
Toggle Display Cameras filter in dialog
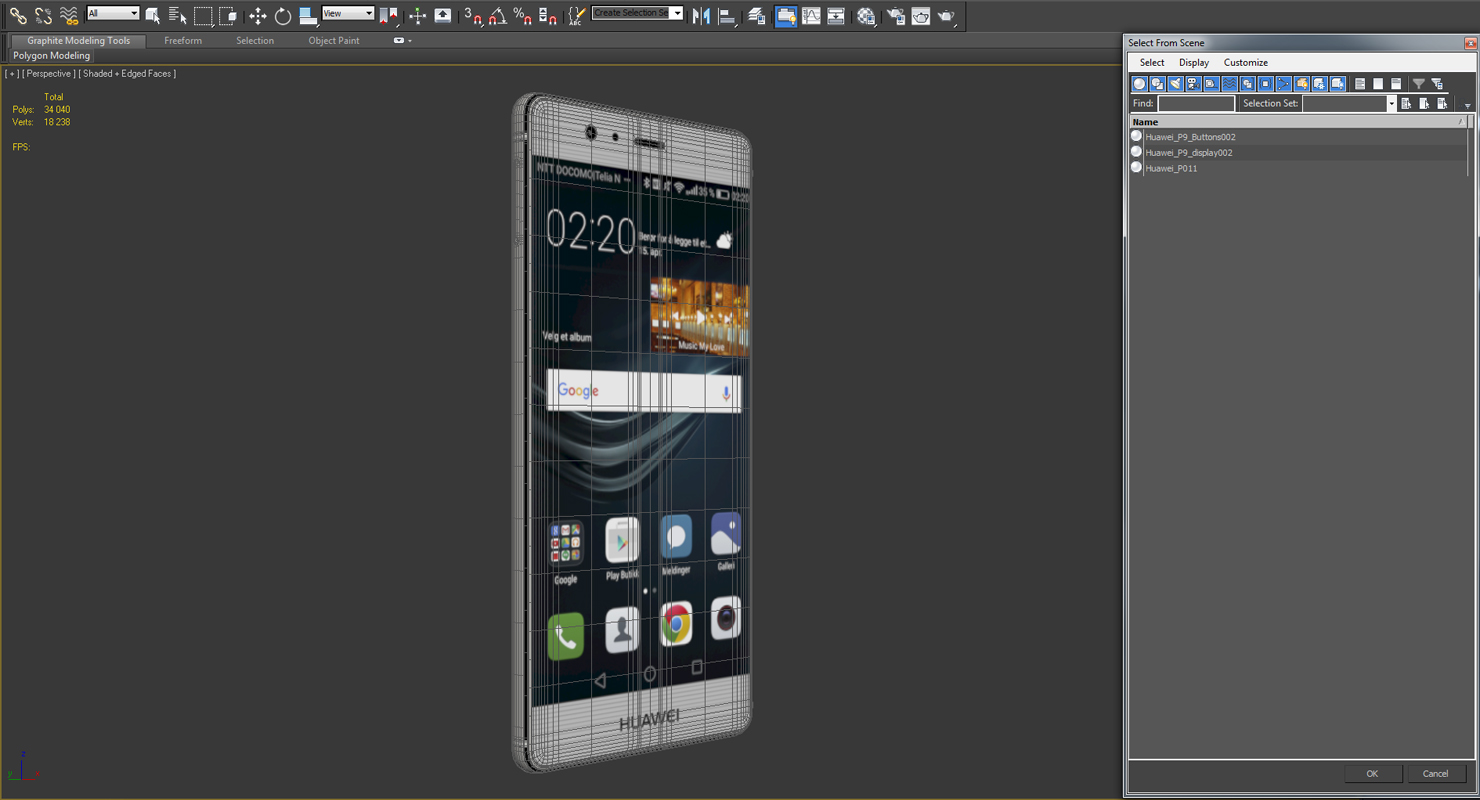1193,84
